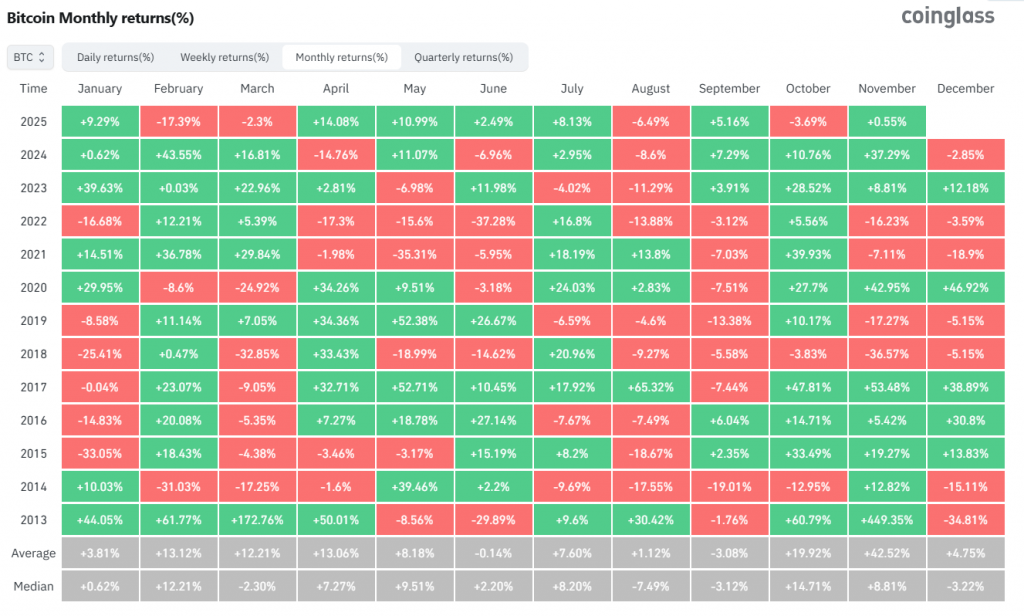
Task: Switch to the Weekly returns(%) tab
Action: tap(224, 57)
